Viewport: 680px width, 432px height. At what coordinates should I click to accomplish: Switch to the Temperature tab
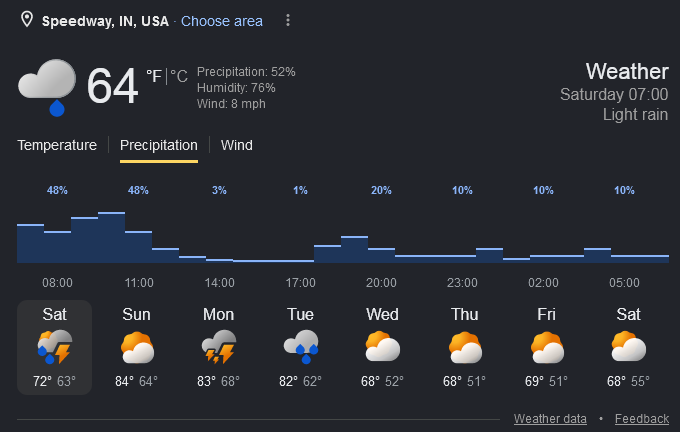click(x=57, y=145)
